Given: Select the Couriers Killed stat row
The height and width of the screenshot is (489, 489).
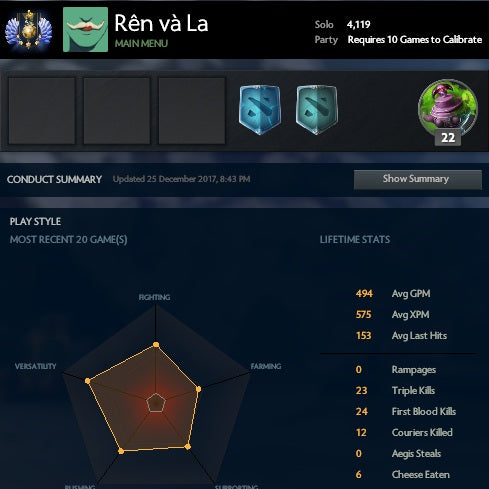Looking at the screenshot, I should pyautogui.click(x=404, y=432).
